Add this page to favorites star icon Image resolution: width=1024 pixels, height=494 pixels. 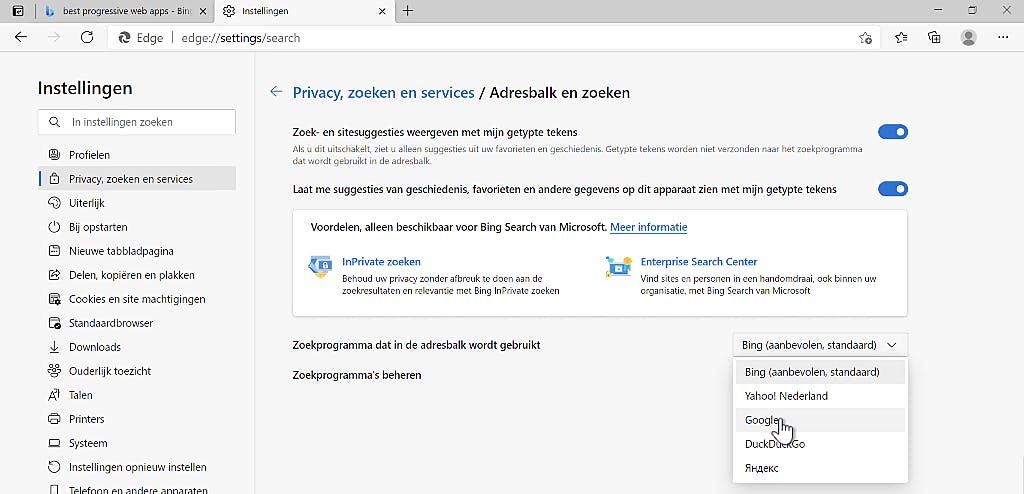coord(865,38)
